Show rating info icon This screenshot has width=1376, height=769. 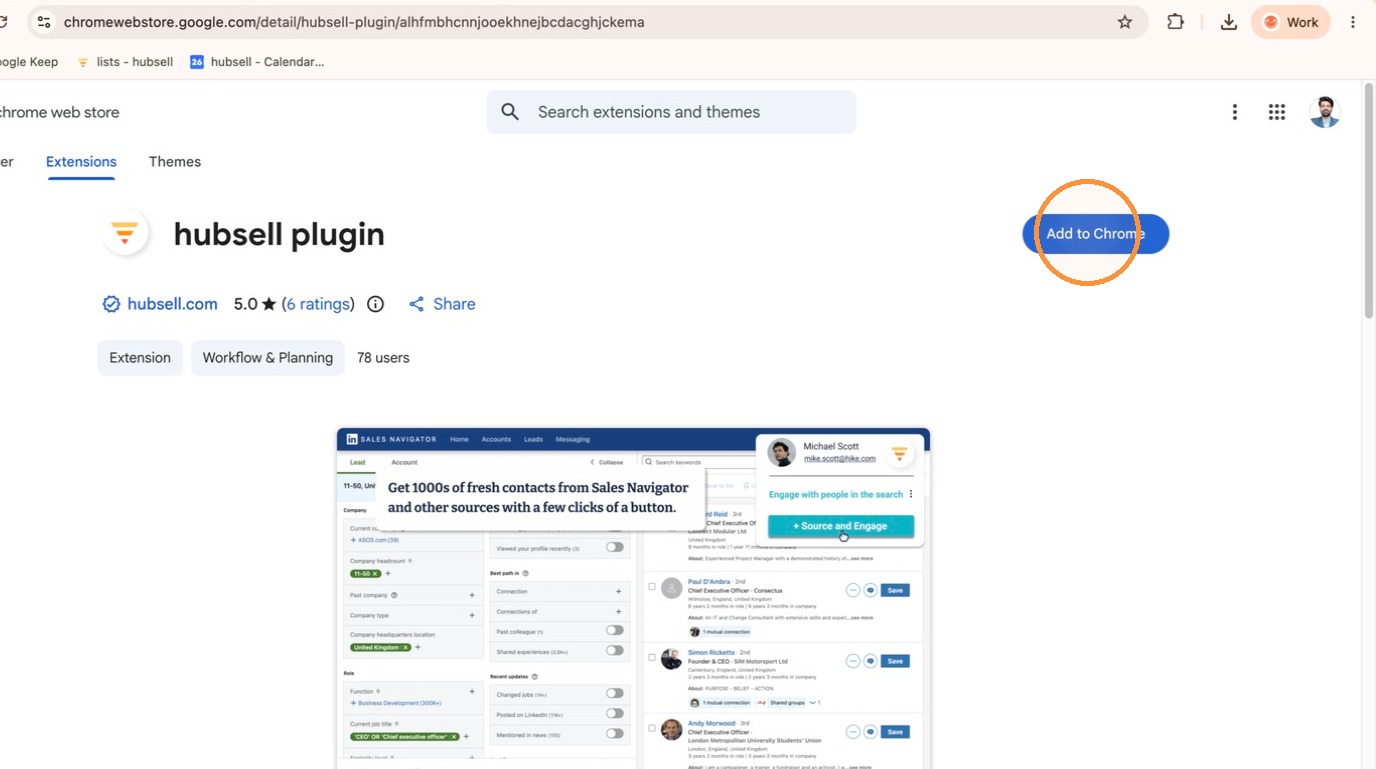click(375, 304)
